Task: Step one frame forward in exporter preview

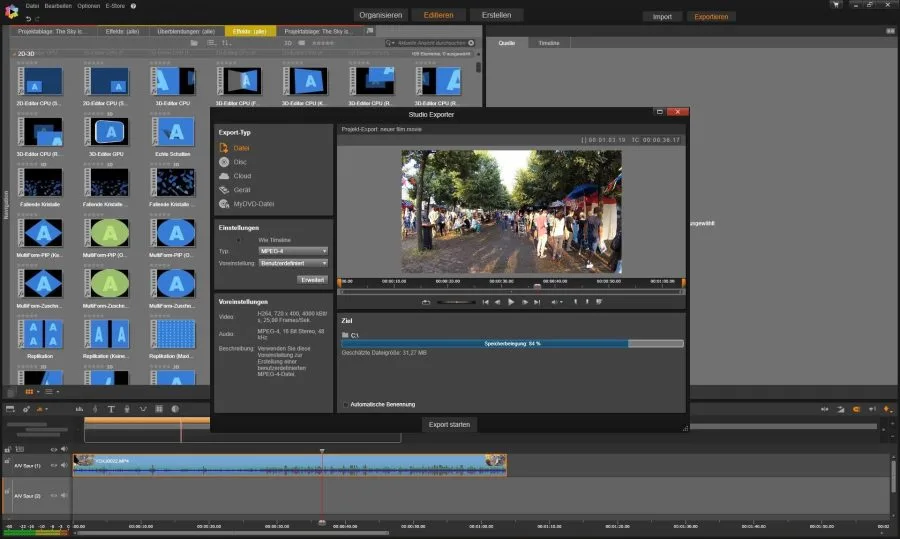Action: [525, 302]
